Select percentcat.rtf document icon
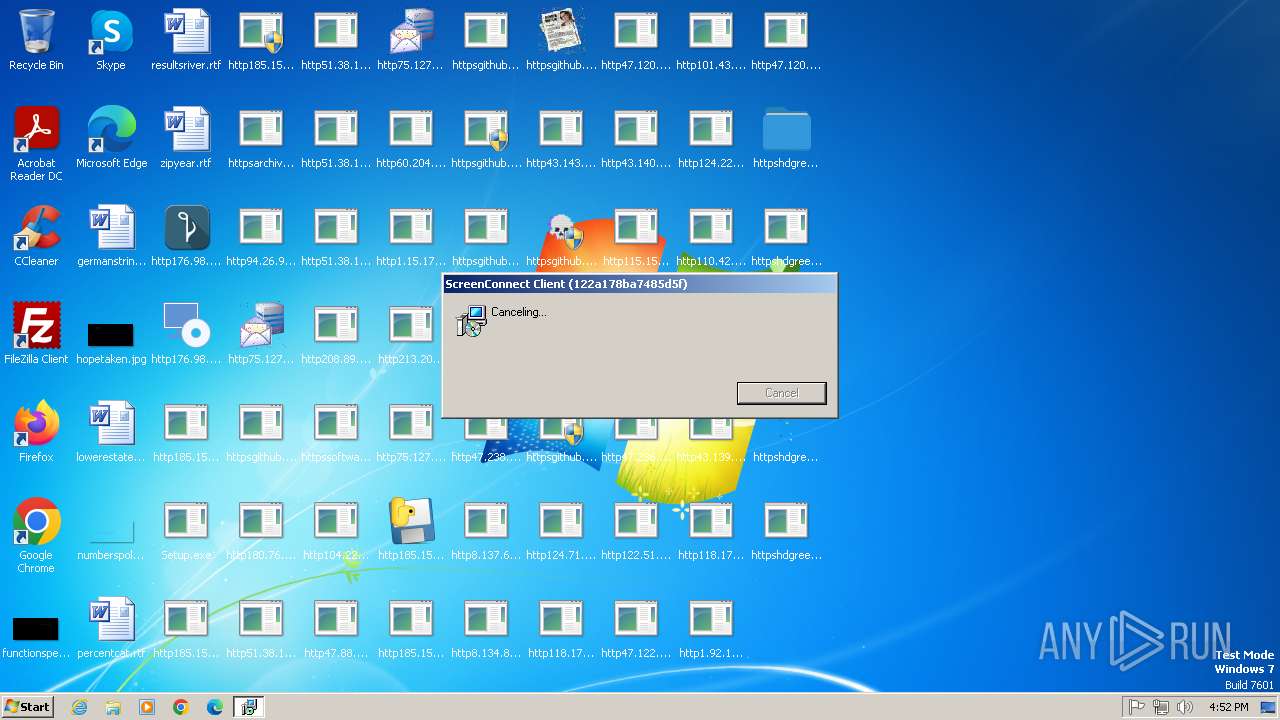The width and height of the screenshot is (1280, 720). (111, 628)
